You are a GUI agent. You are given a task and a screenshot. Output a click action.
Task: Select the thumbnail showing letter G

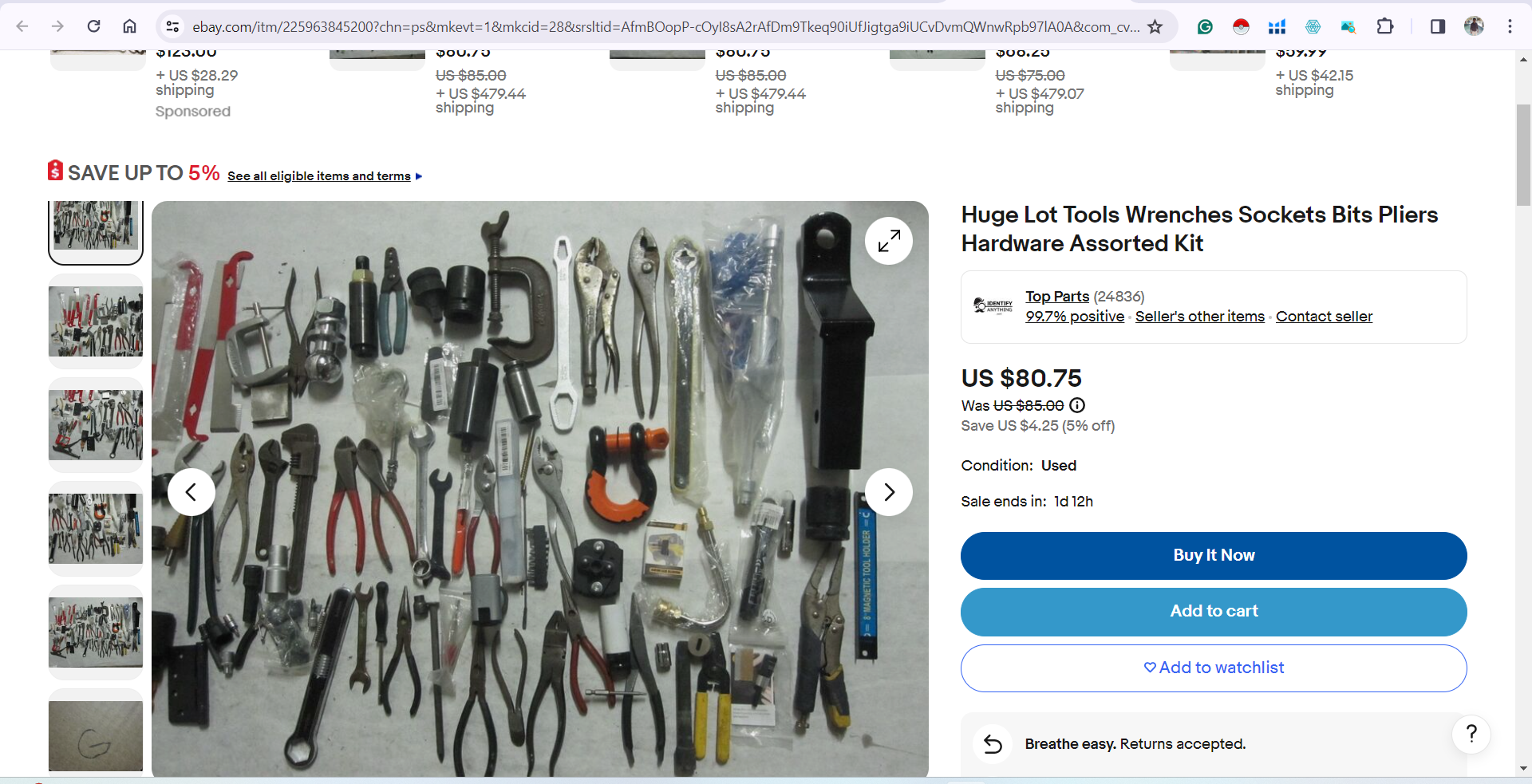click(x=96, y=735)
